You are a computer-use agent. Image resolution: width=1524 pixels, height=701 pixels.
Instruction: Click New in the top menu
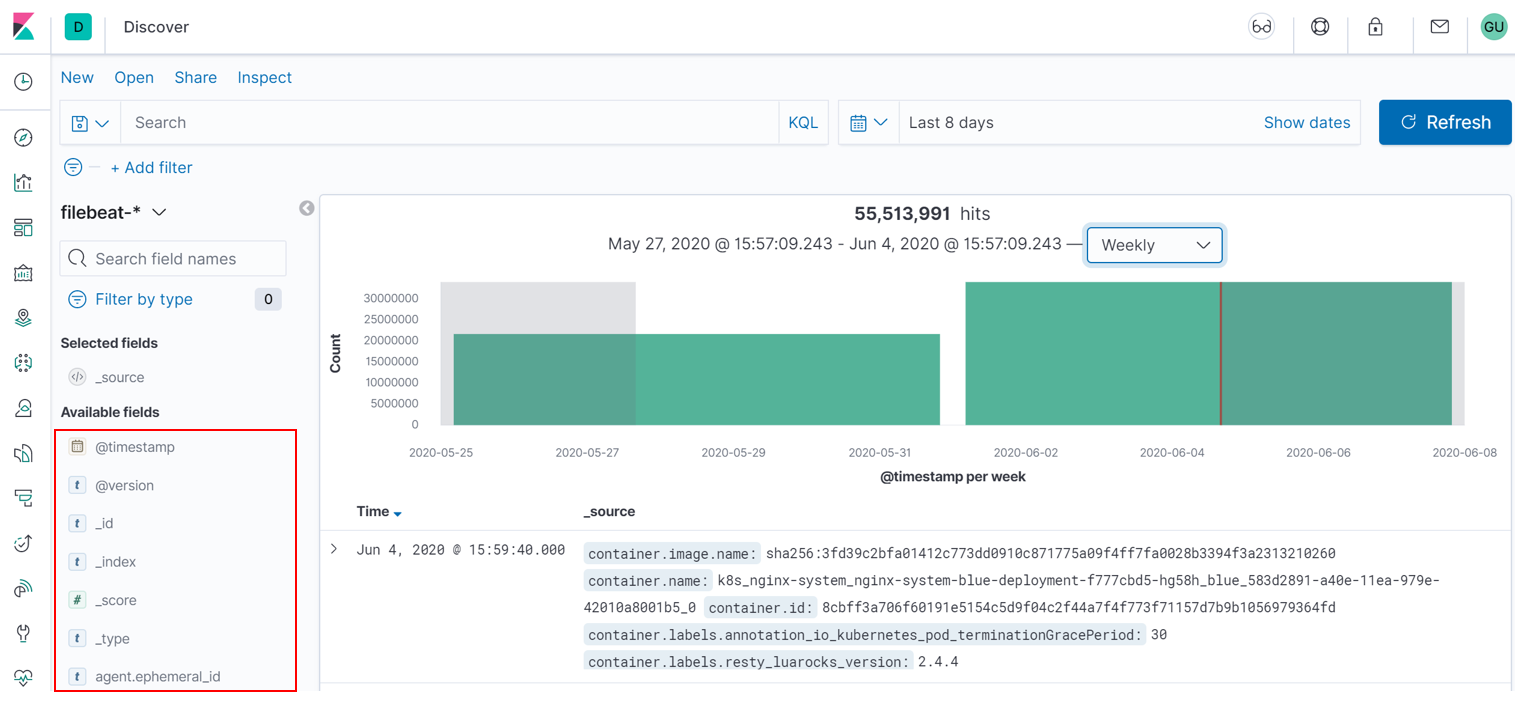[x=77, y=77]
